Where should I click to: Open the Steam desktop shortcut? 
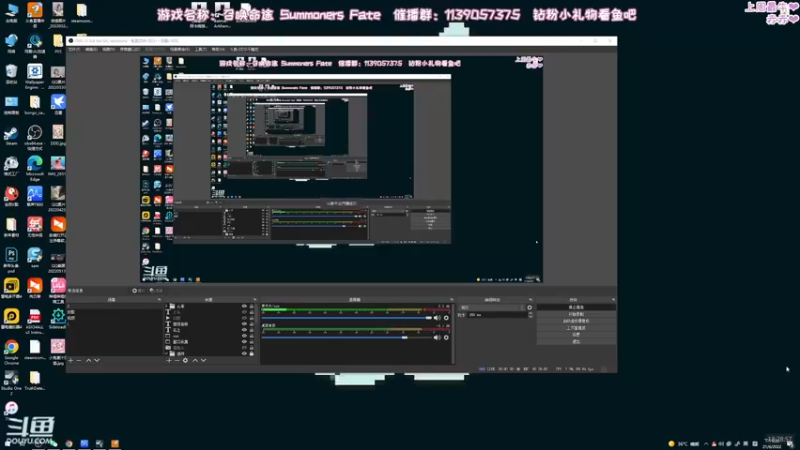coord(11,136)
